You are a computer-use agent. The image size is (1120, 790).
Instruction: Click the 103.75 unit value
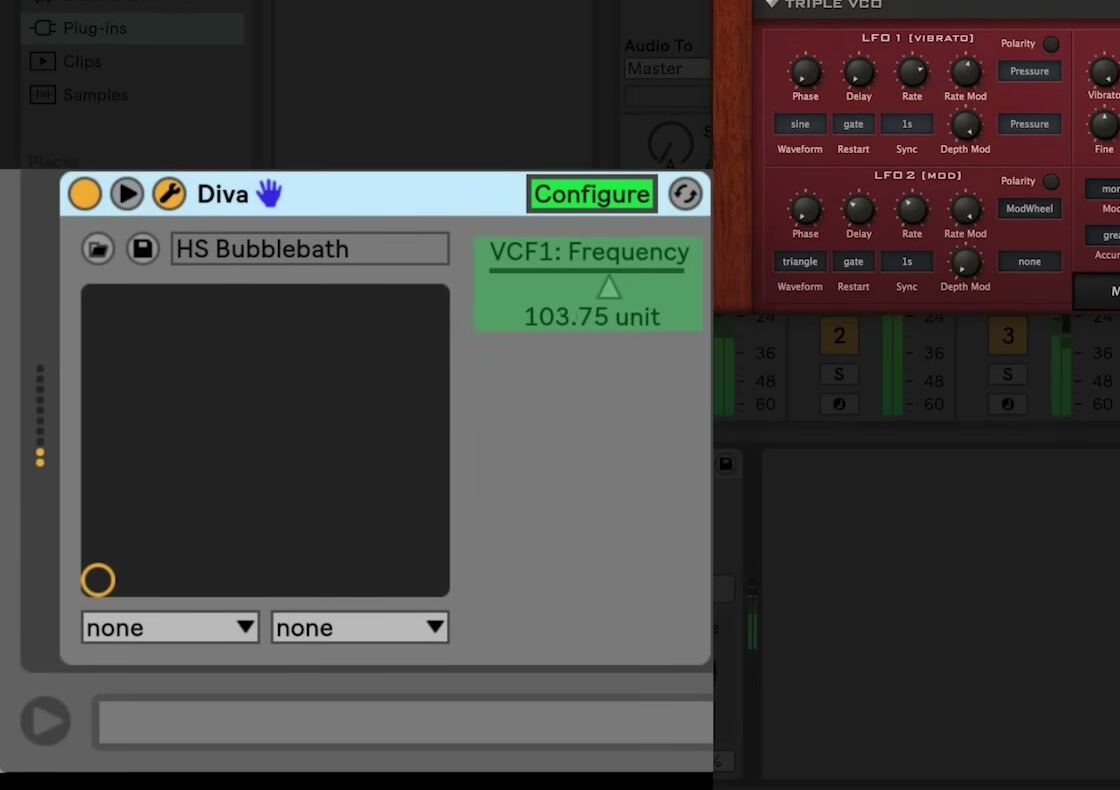[x=591, y=316]
